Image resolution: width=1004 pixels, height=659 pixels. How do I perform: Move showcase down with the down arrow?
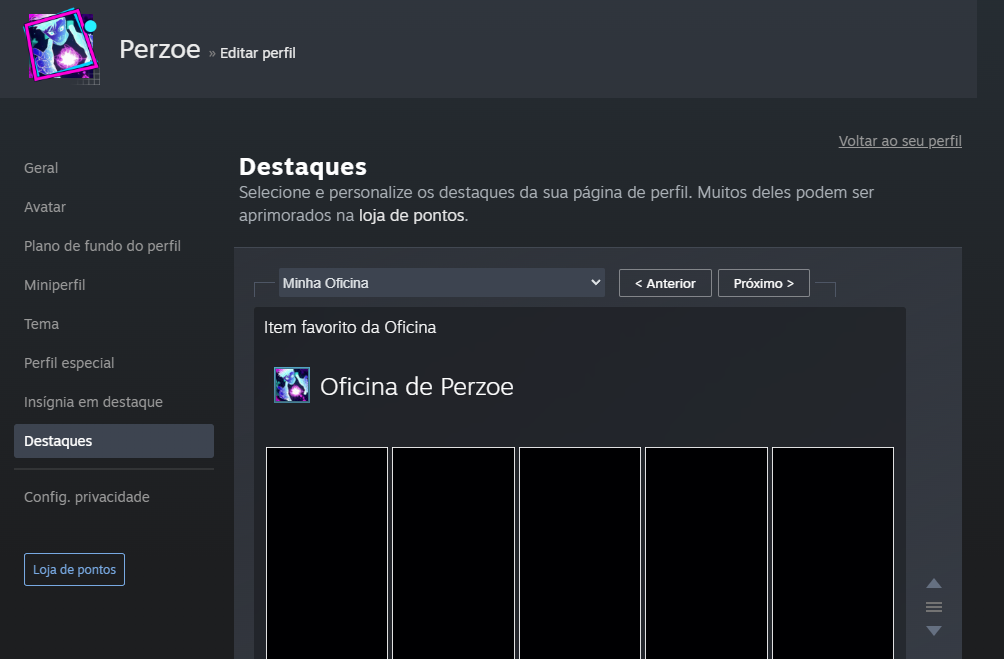click(x=934, y=631)
